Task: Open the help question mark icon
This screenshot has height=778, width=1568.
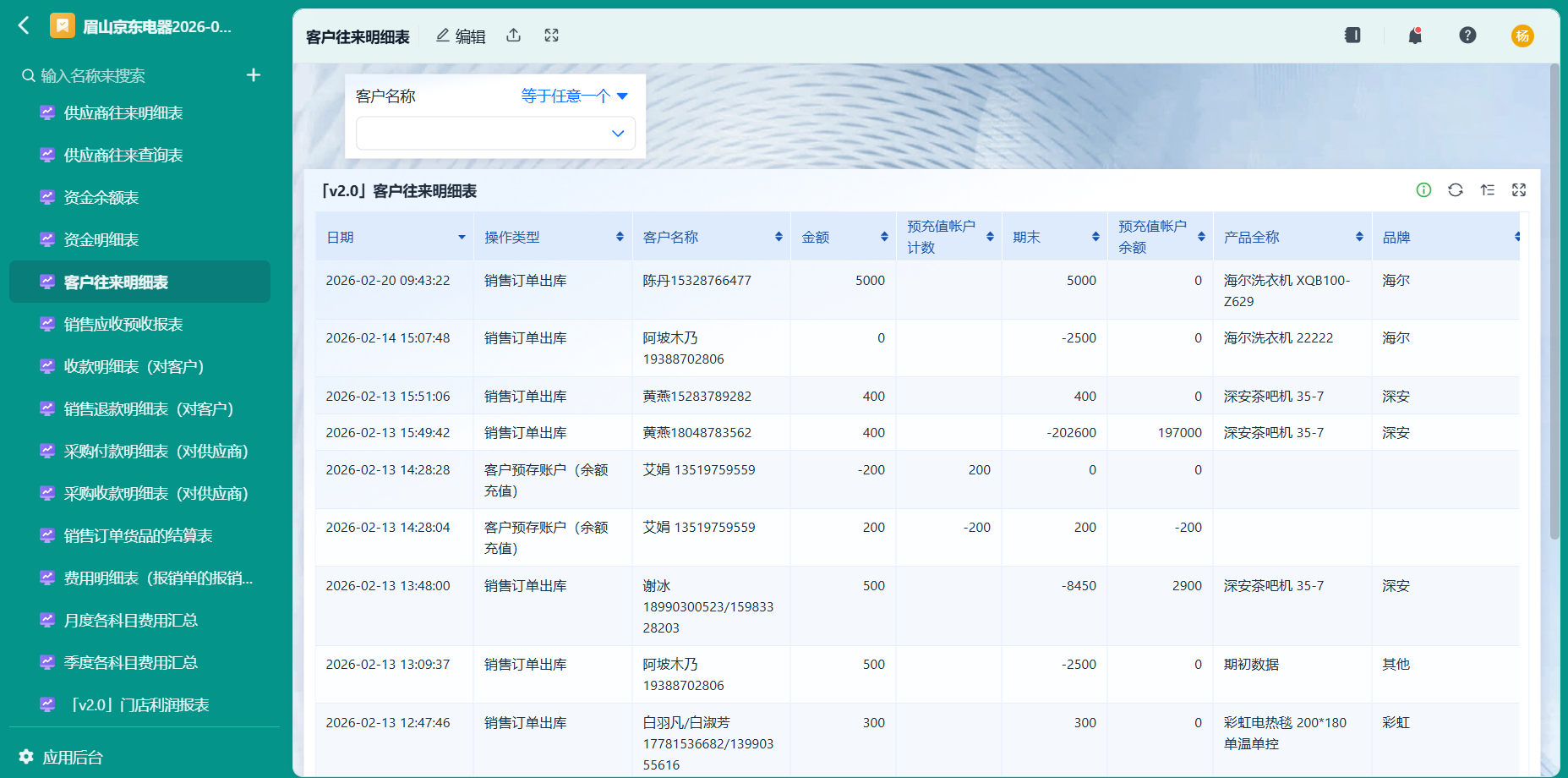Action: click(1467, 36)
